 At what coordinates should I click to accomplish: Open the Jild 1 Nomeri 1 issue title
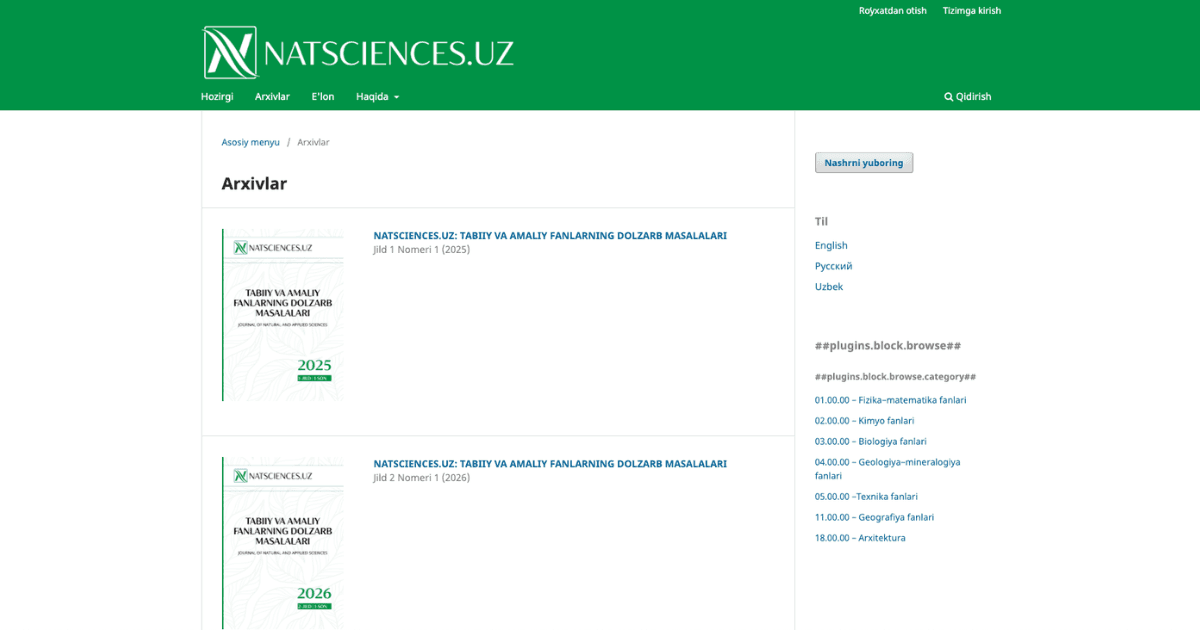[550, 236]
